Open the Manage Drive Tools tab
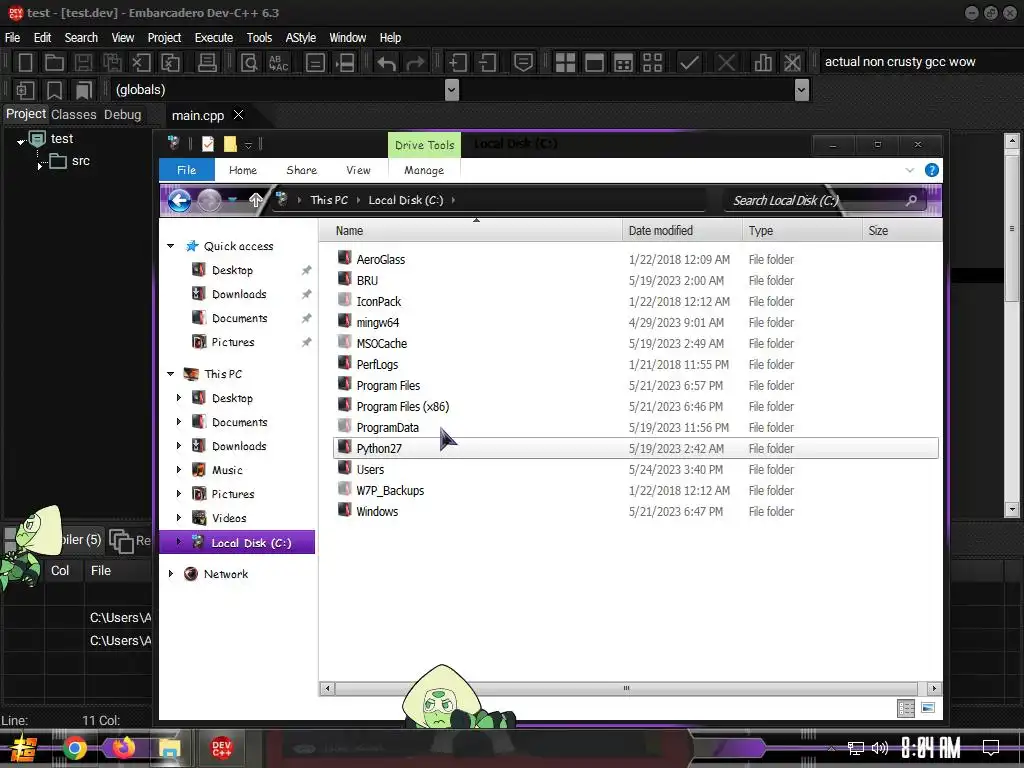 [424, 170]
